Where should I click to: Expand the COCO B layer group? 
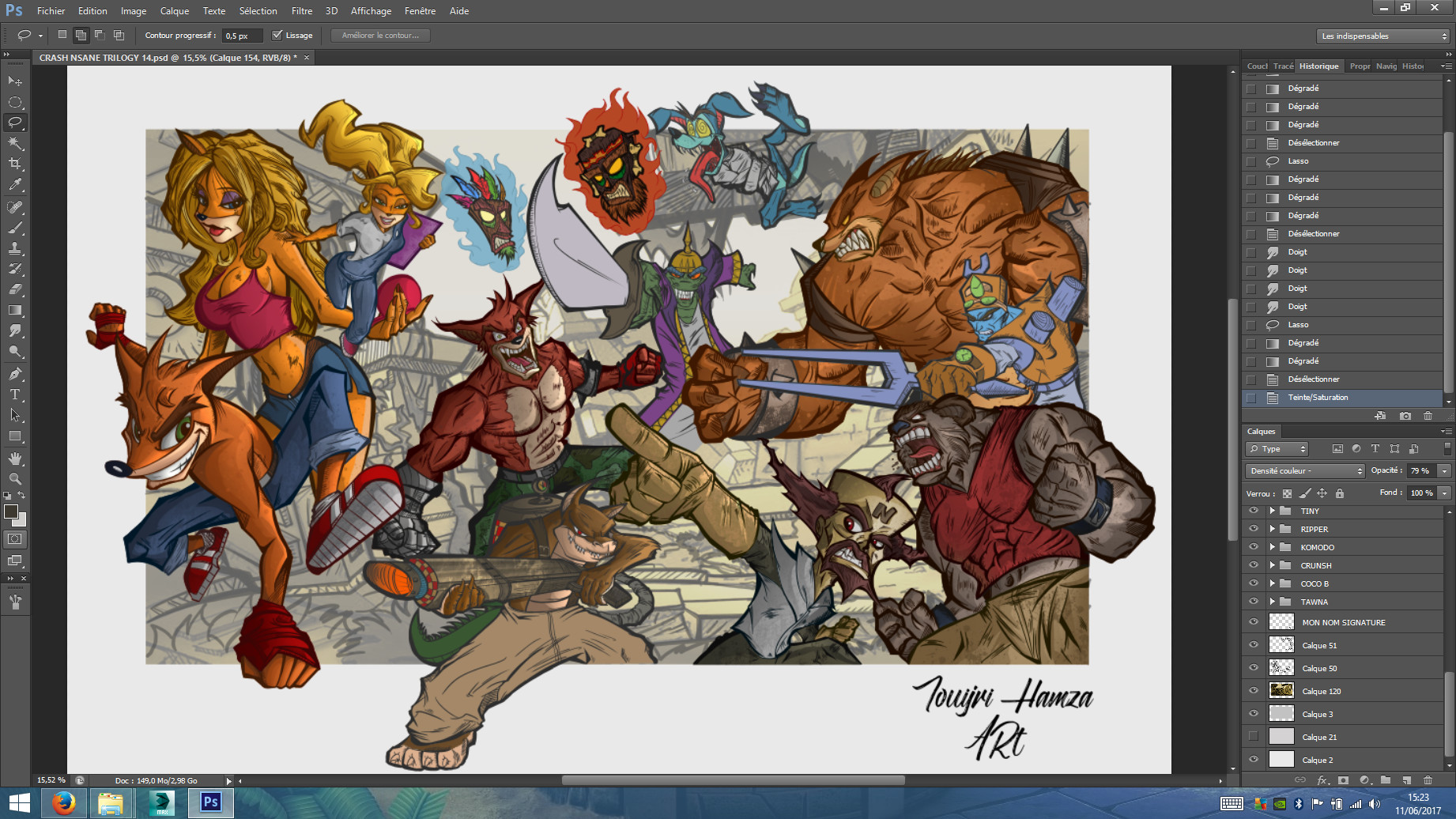coord(1272,583)
